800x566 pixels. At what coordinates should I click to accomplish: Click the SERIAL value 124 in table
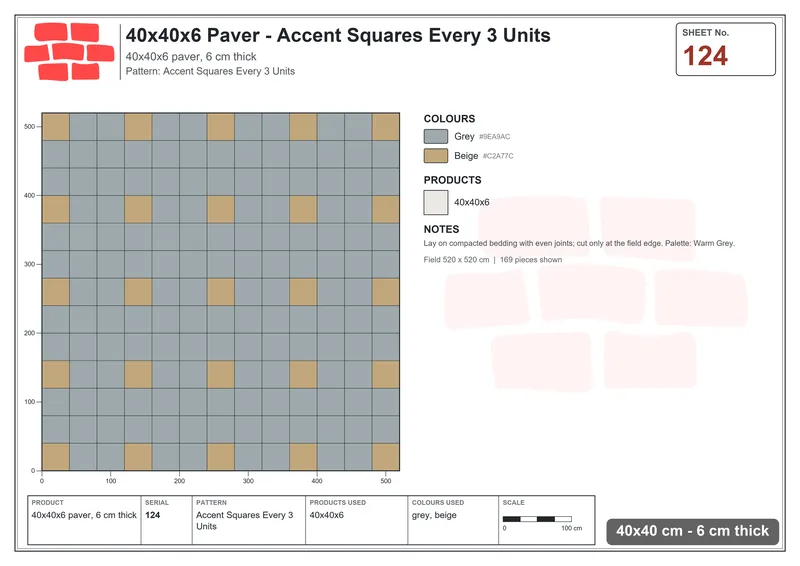click(153, 515)
